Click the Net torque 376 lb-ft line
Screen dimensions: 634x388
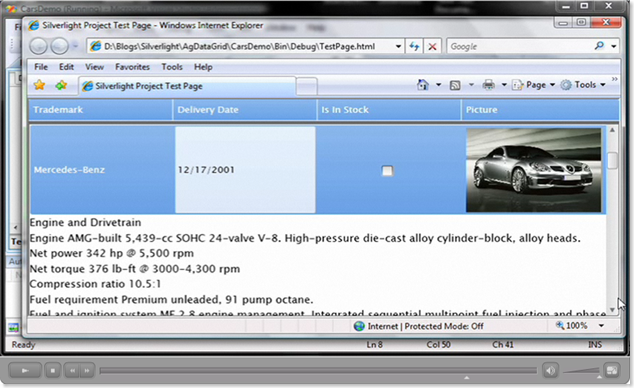click(135, 269)
